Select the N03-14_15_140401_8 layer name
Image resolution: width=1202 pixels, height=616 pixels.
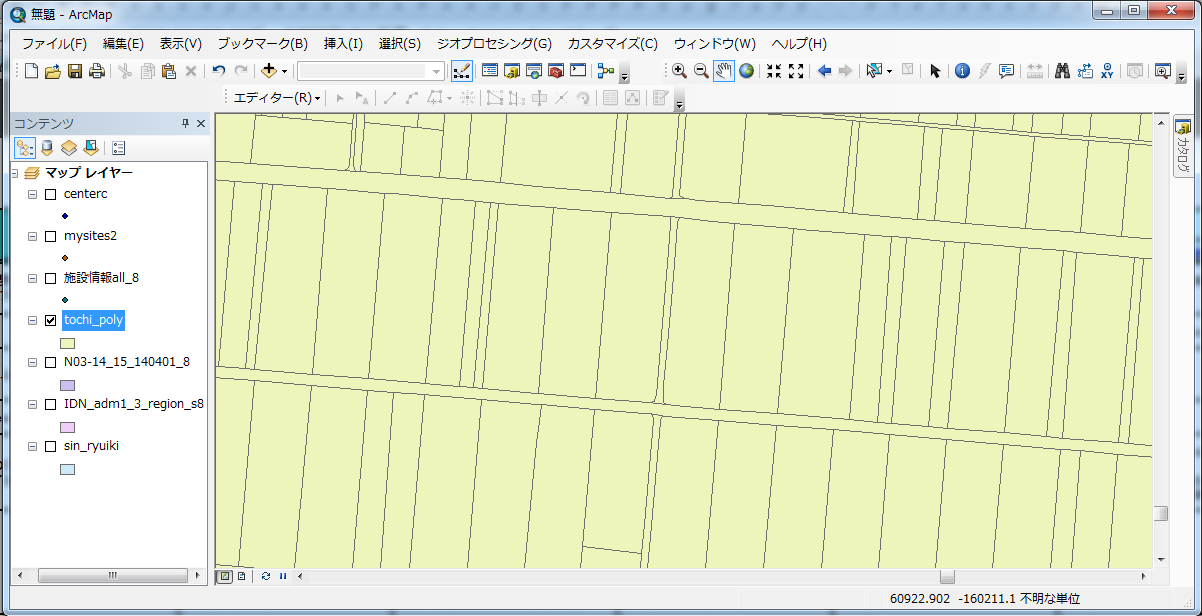click(x=126, y=362)
